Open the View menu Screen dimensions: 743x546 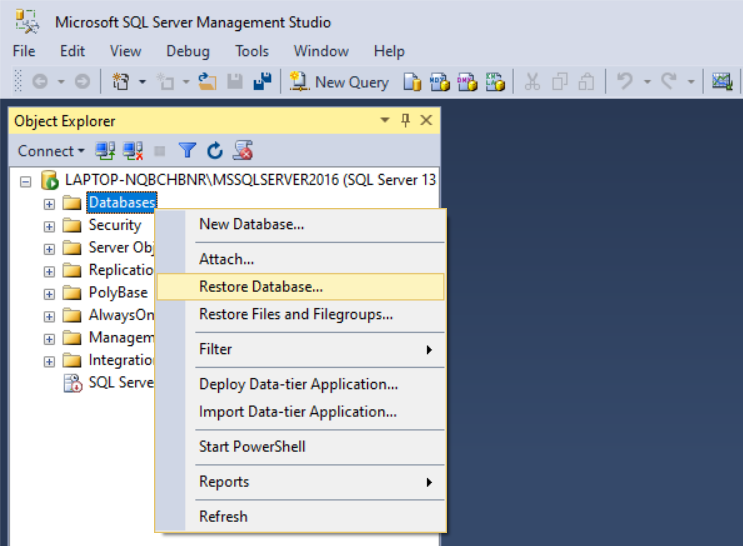tap(126, 51)
